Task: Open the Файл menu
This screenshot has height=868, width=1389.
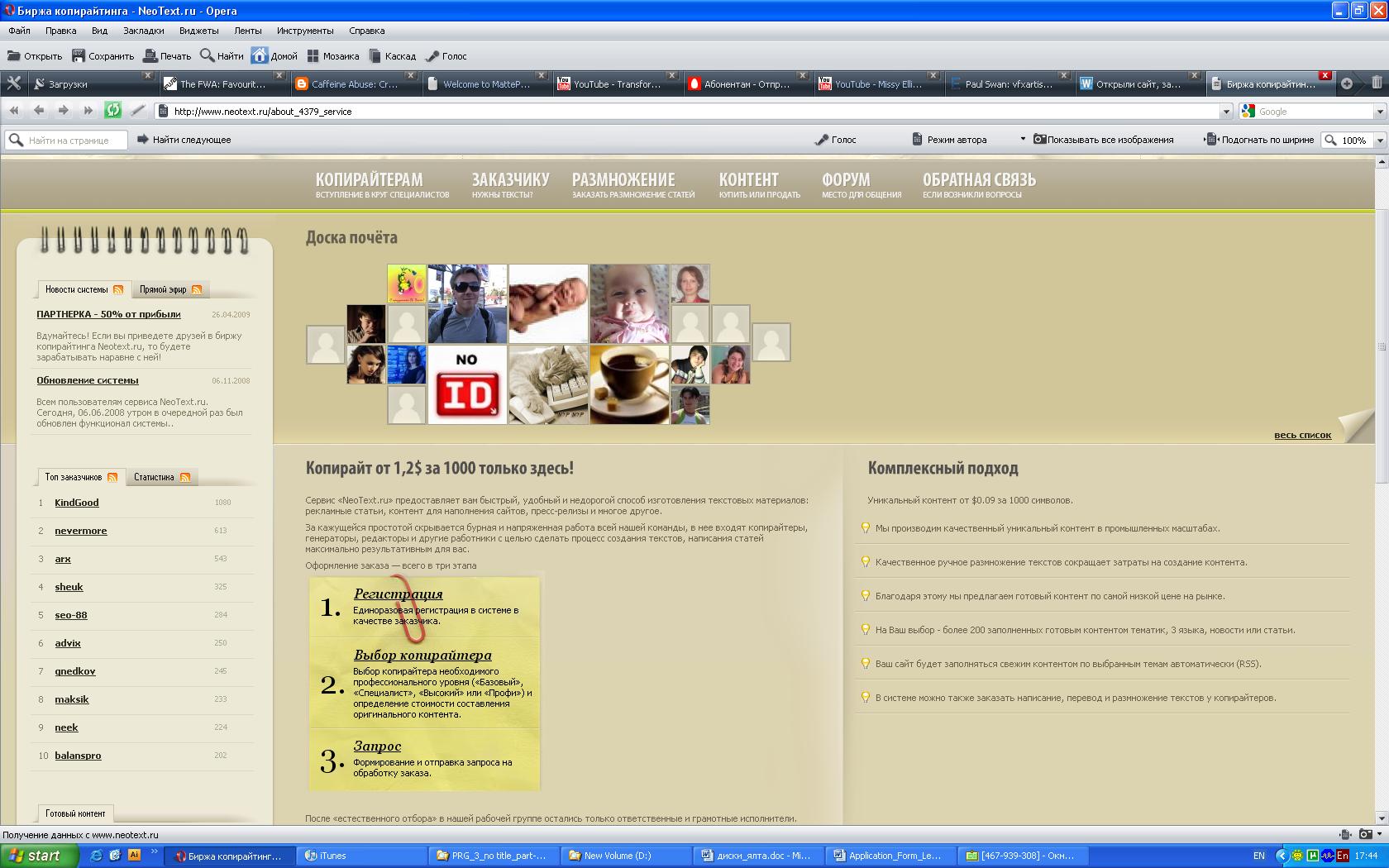Action: pyautogui.click(x=19, y=31)
